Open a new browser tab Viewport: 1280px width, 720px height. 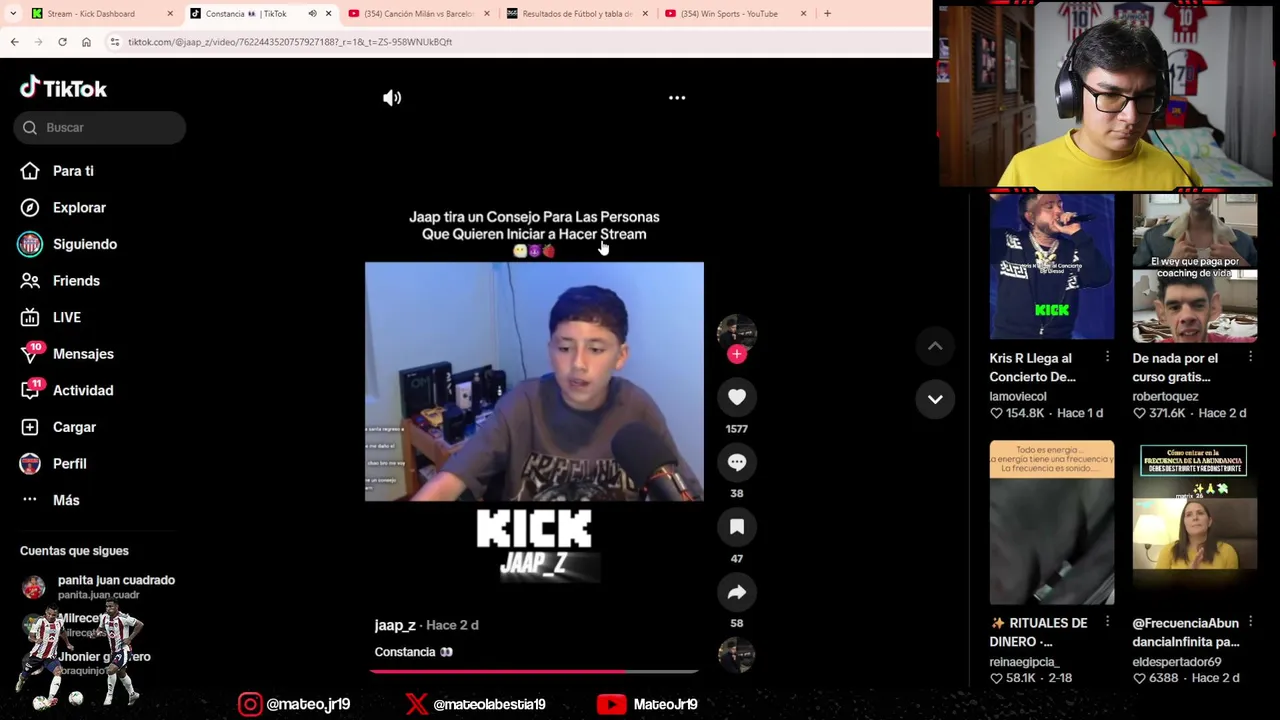click(x=827, y=14)
